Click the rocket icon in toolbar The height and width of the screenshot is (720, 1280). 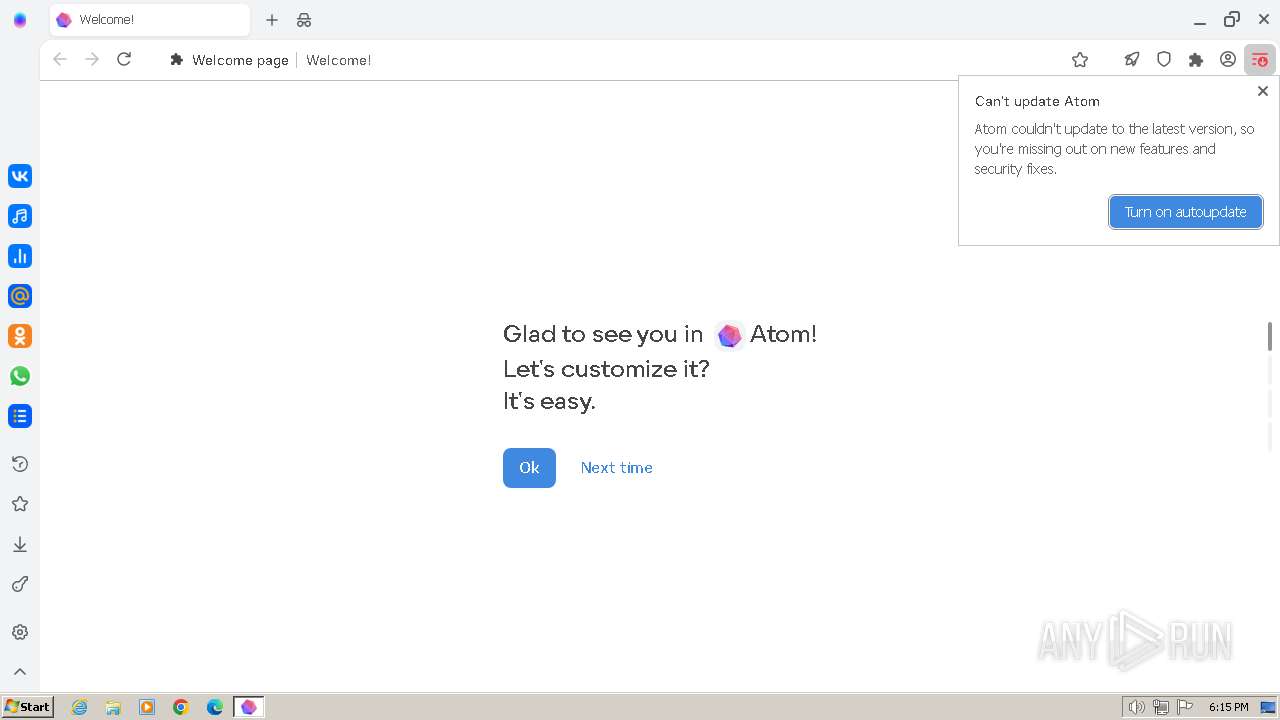point(1132,60)
